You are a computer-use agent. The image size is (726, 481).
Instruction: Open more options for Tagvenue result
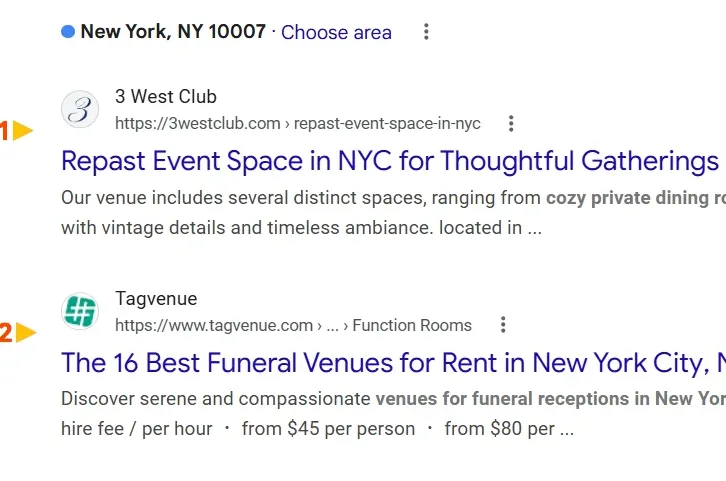(x=503, y=325)
